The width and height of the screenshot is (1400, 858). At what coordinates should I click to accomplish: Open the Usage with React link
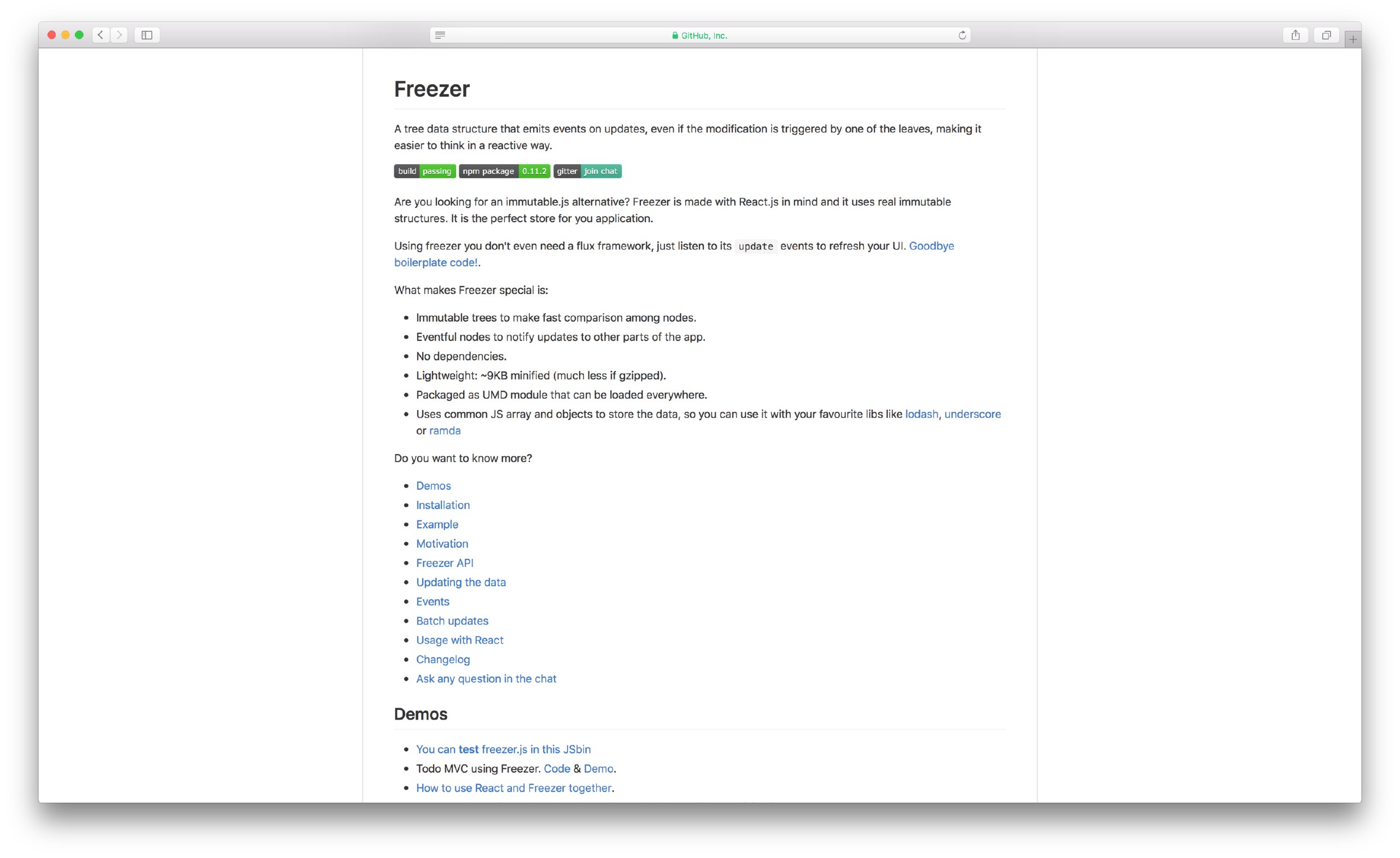(460, 640)
